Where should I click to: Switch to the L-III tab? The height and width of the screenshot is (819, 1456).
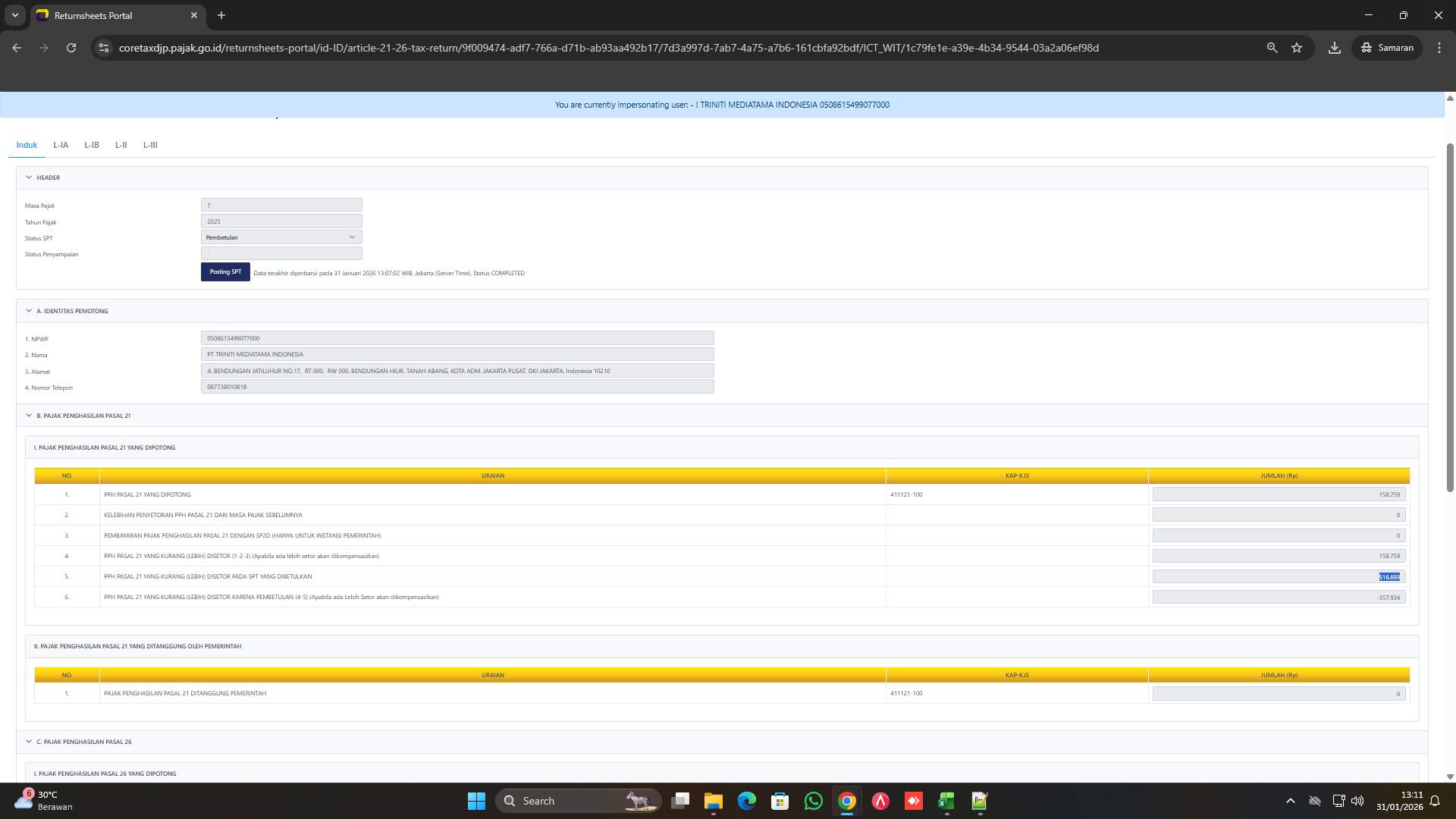[150, 145]
